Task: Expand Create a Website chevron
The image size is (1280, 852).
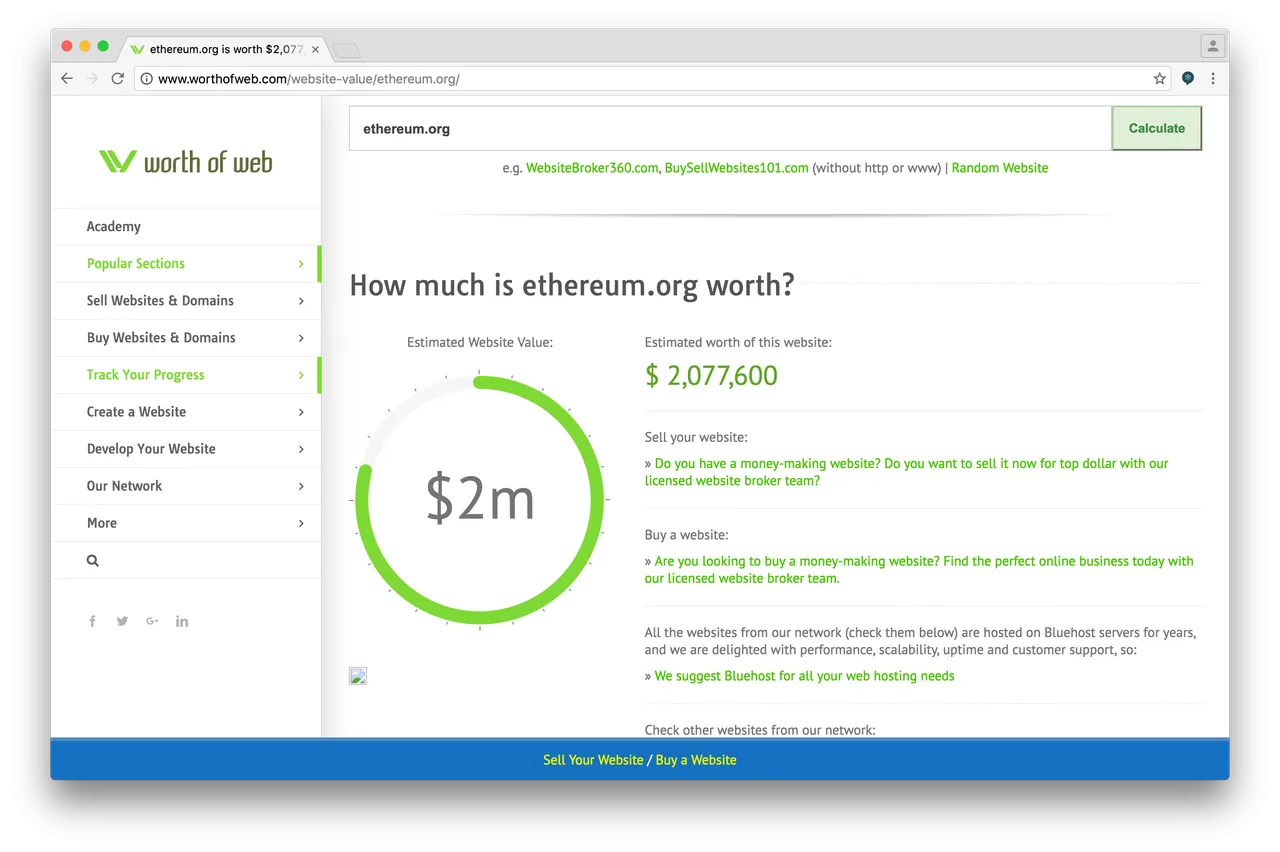Action: click(301, 412)
